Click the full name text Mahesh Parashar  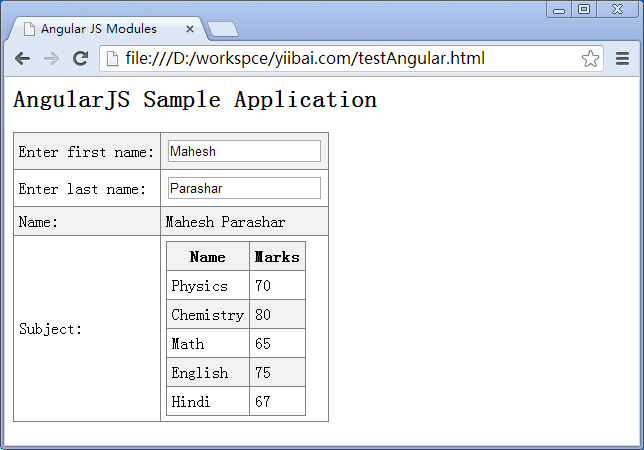(x=225, y=222)
